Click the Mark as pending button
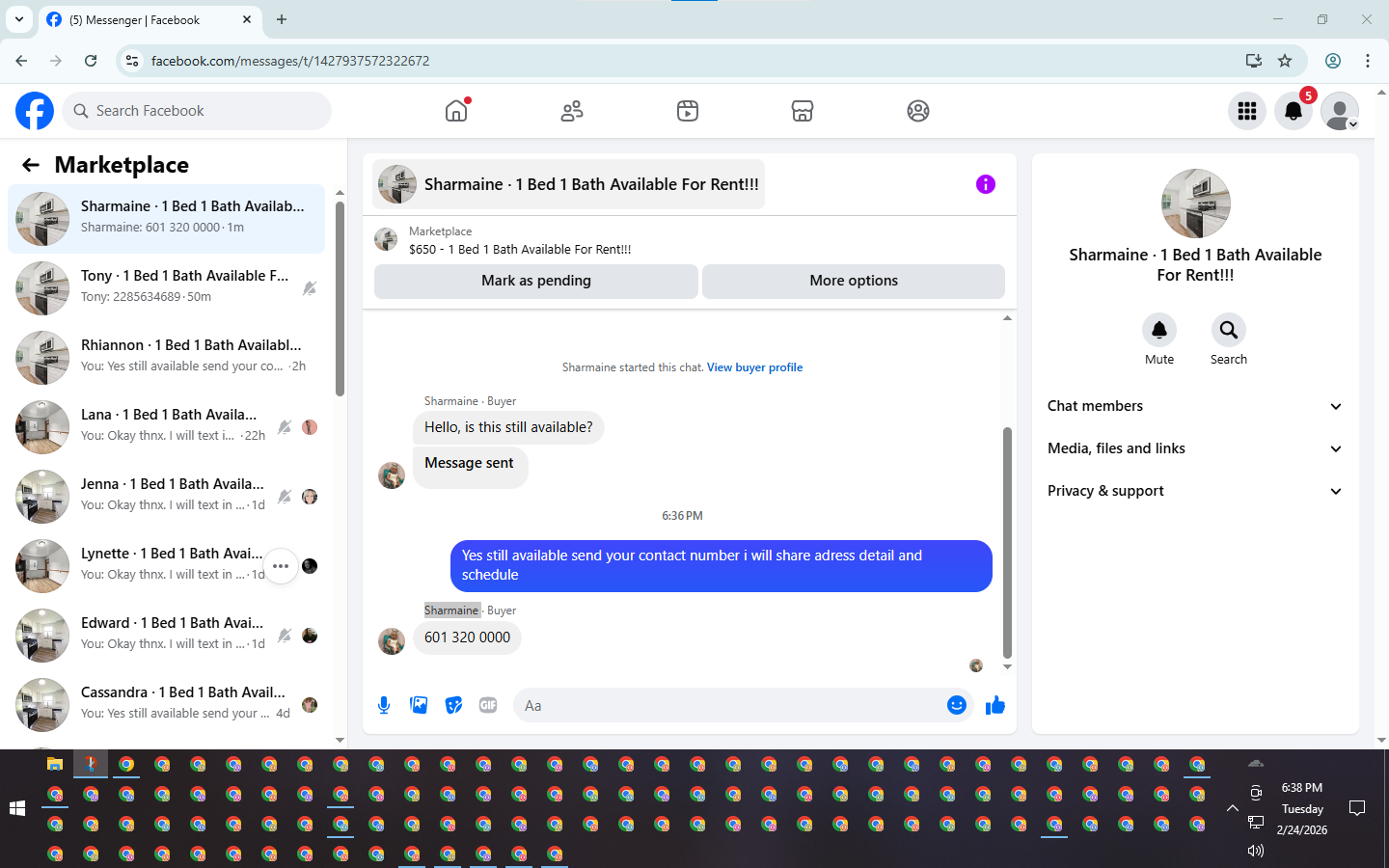1389x868 pixels. (536, 281)
